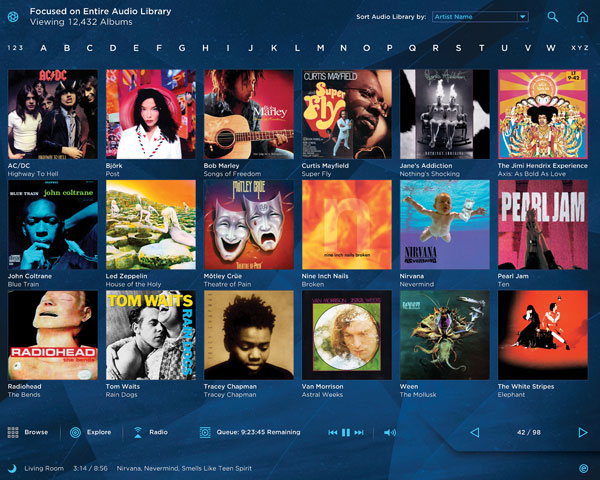This screenshot has height=480, width=600.
Task: Open Ween The Mollusk album cover
Action: coord(445,335)
